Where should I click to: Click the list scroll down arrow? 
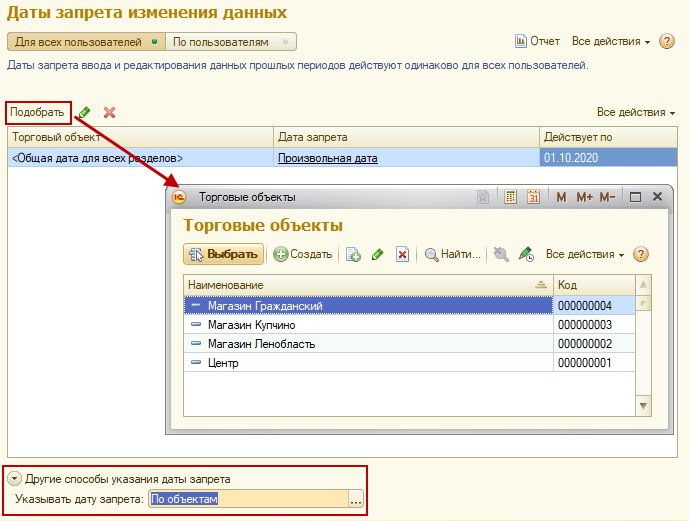pyautogui.click(x=643, y=406)
